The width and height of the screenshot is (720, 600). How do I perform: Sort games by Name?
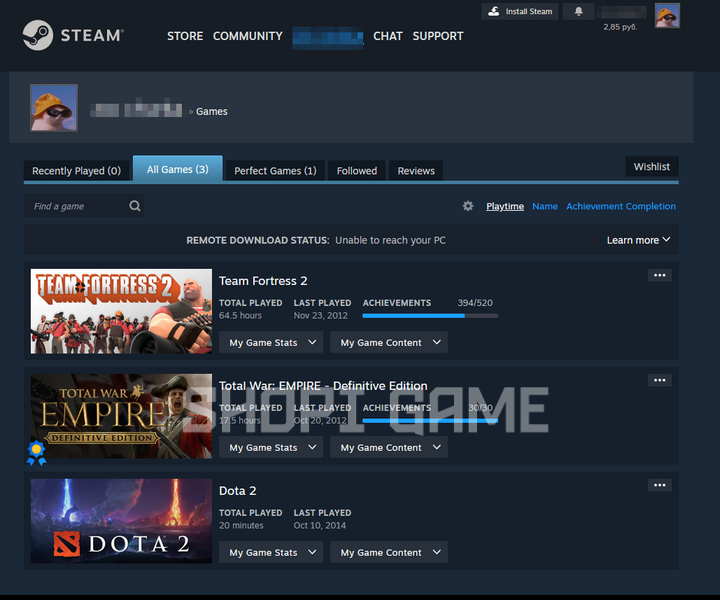pos(545,207)
